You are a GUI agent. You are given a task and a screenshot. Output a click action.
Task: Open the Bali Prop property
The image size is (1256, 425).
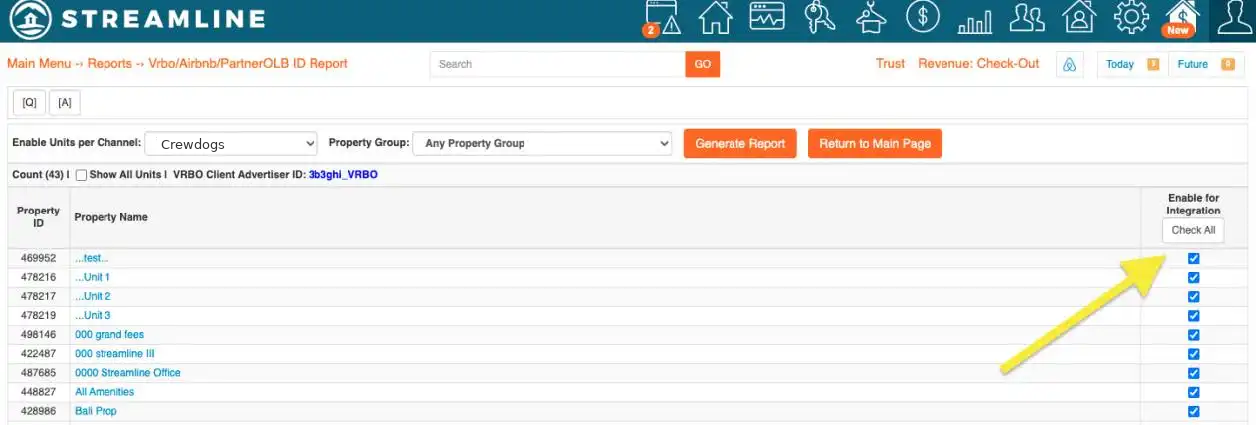[96, 411]
